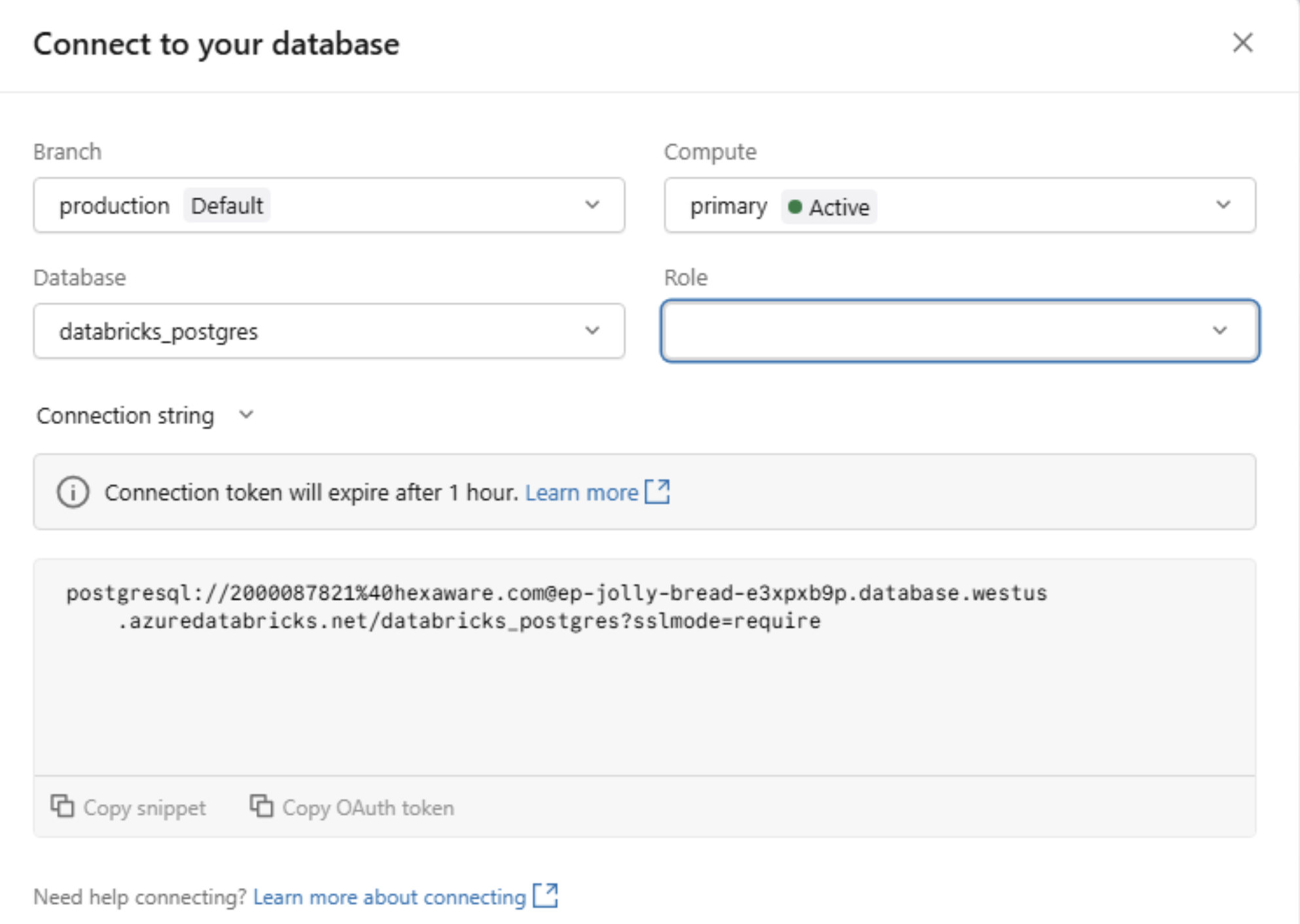1300x924 pixels.
Task: Click the copy icon beside Copy OAuth token
Action: pyautogui.click(x=261, y=806)
